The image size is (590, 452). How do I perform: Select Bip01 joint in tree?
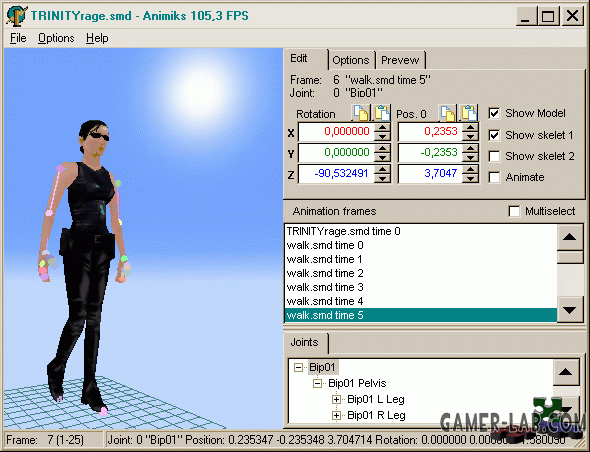(322, 367)
